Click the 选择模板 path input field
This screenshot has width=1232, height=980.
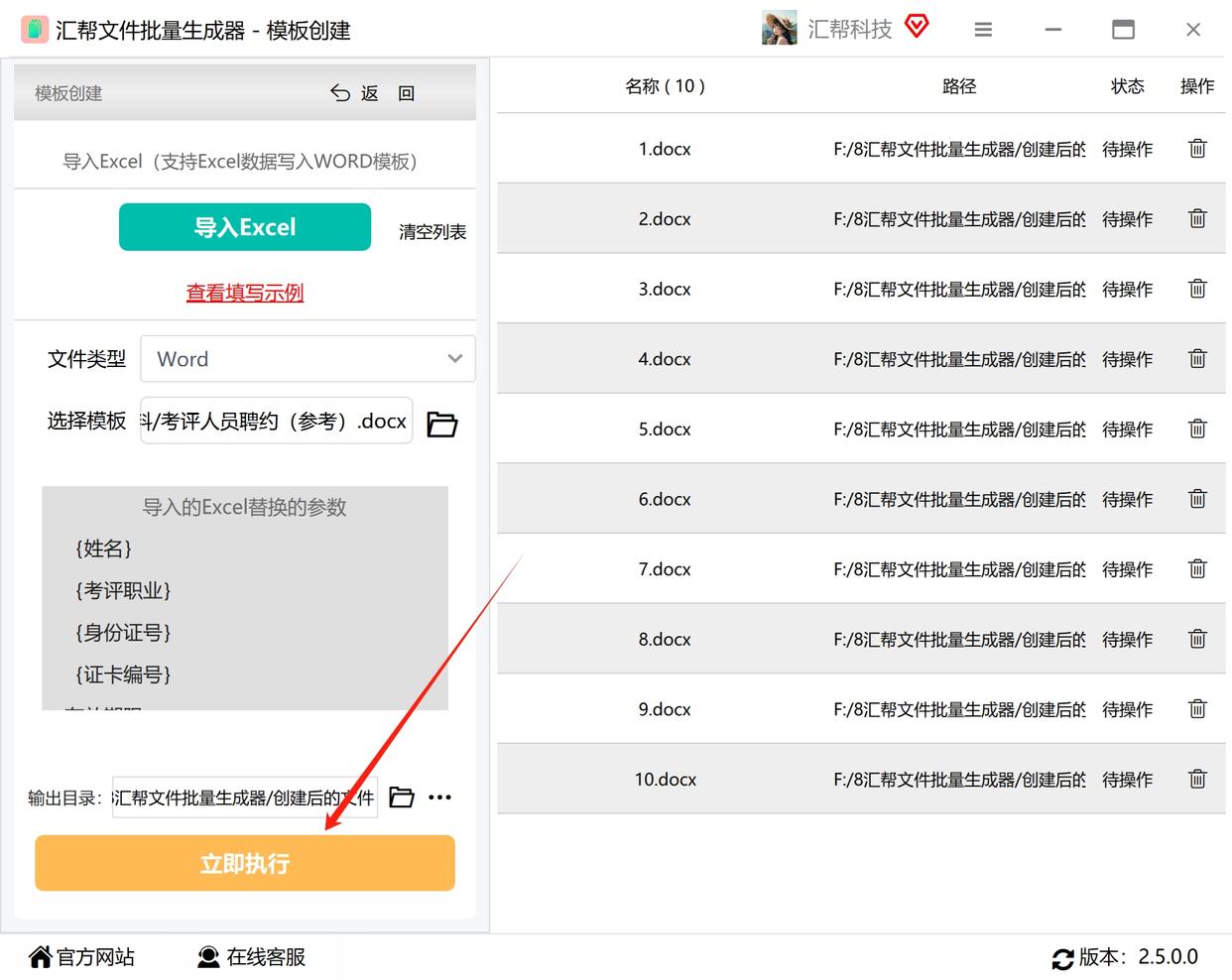[277, 422]
